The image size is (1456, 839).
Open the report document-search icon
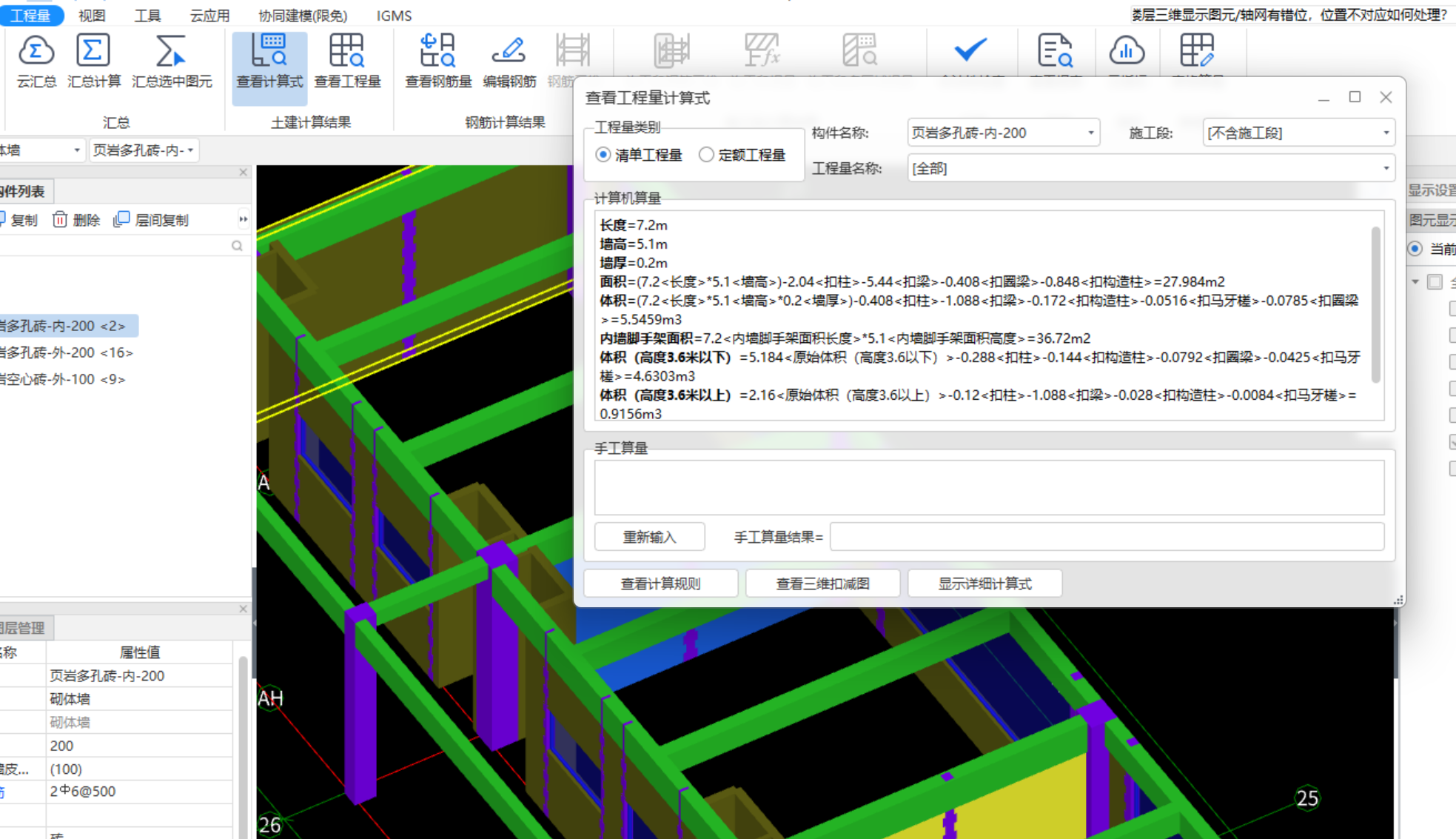pos(1055,51)
